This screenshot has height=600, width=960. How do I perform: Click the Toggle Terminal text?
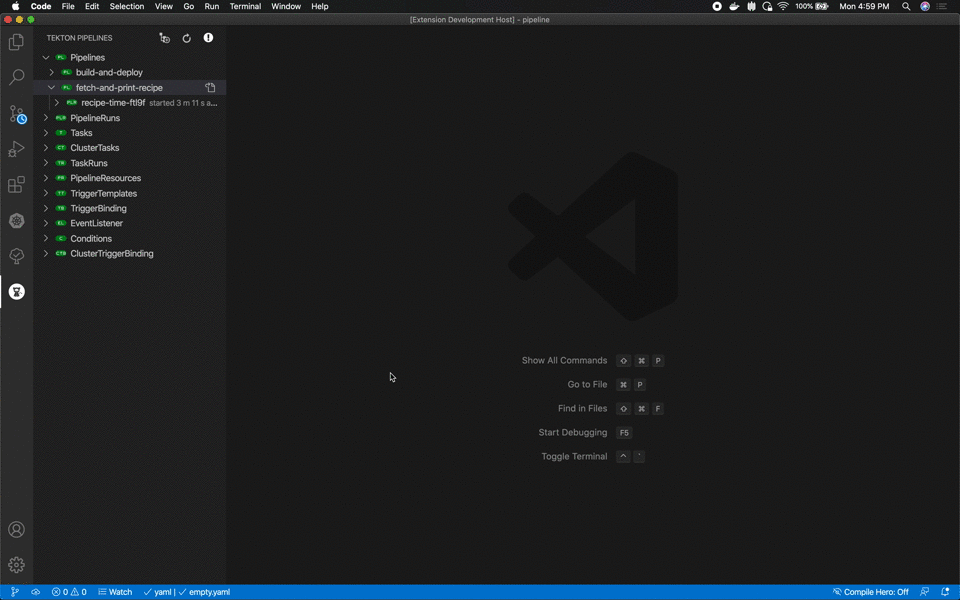tap(574, 456)
